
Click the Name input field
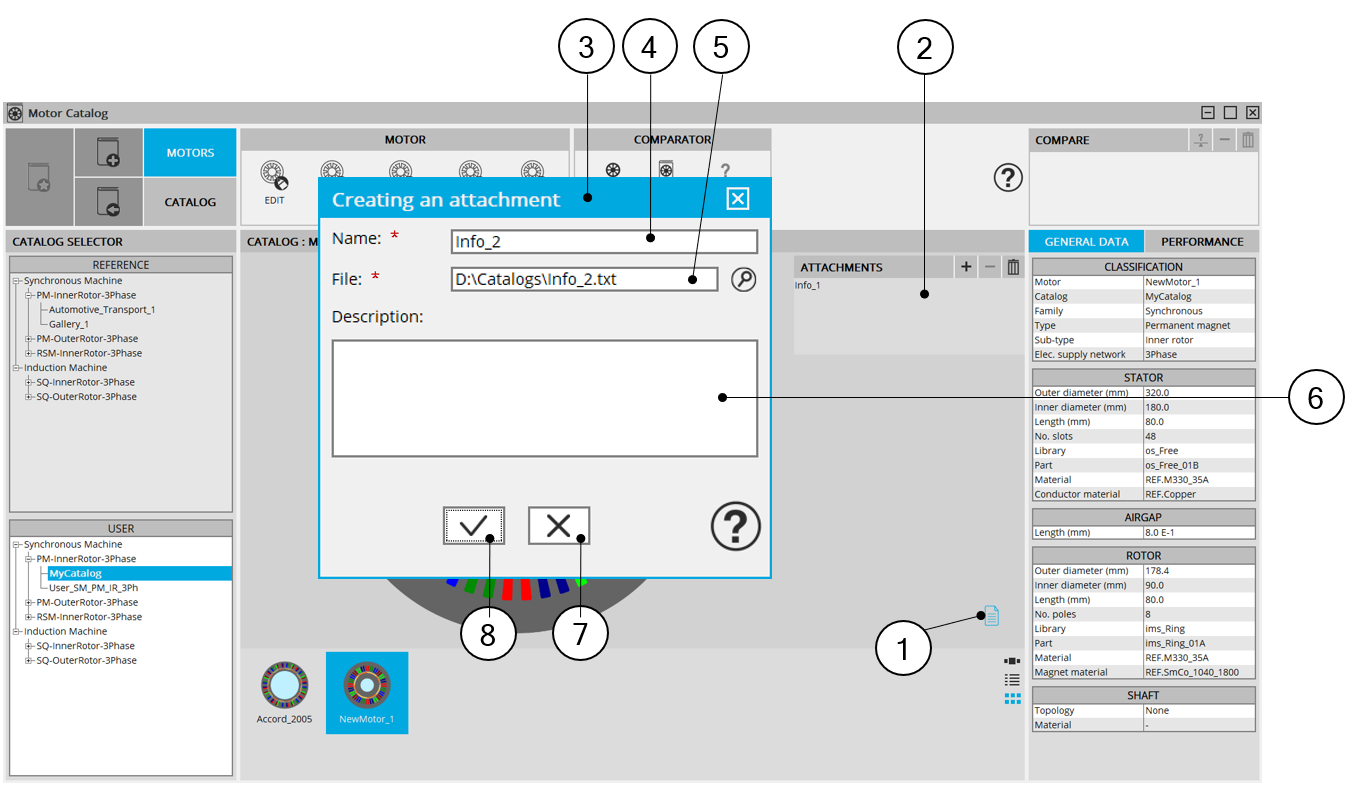603,241
